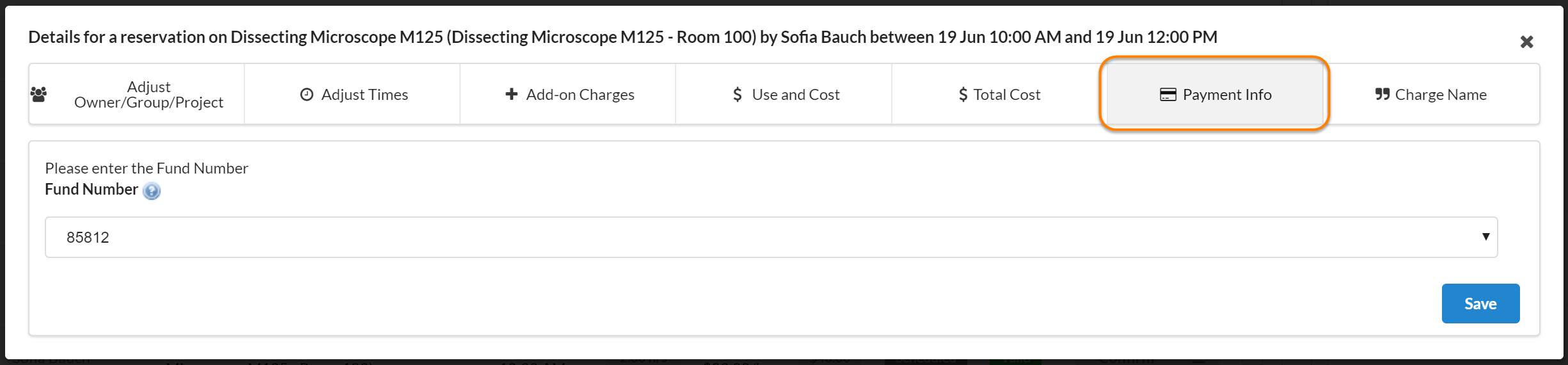Click the clock icon beside Adjust Times
Screen dimensions: 1568x365
(307, 95)
